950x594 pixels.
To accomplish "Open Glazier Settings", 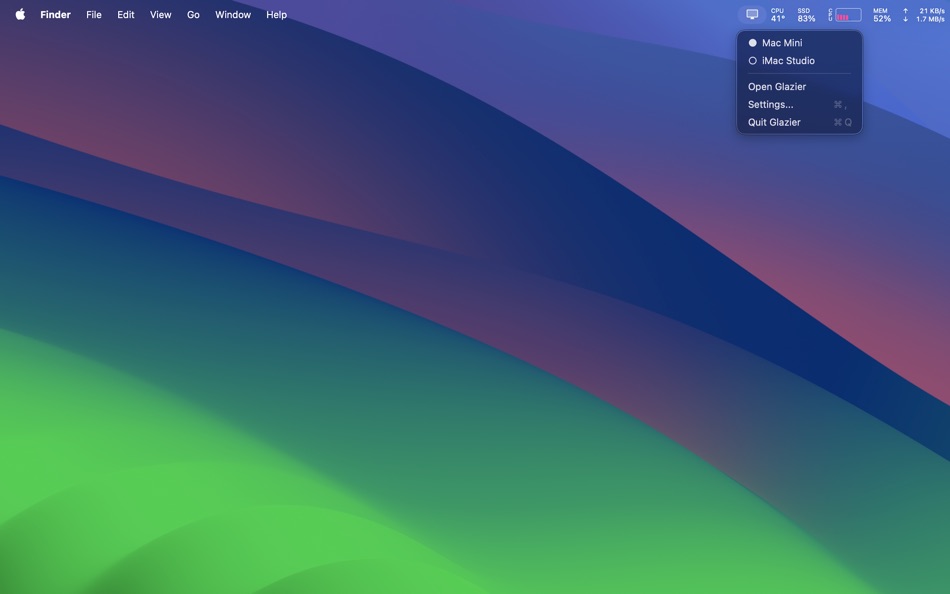I will 771,103.
